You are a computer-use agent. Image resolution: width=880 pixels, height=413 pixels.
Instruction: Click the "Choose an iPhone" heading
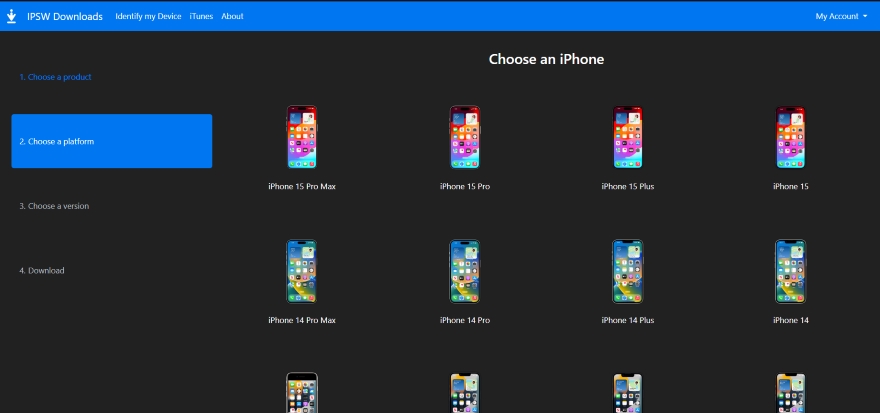[546, 59]
